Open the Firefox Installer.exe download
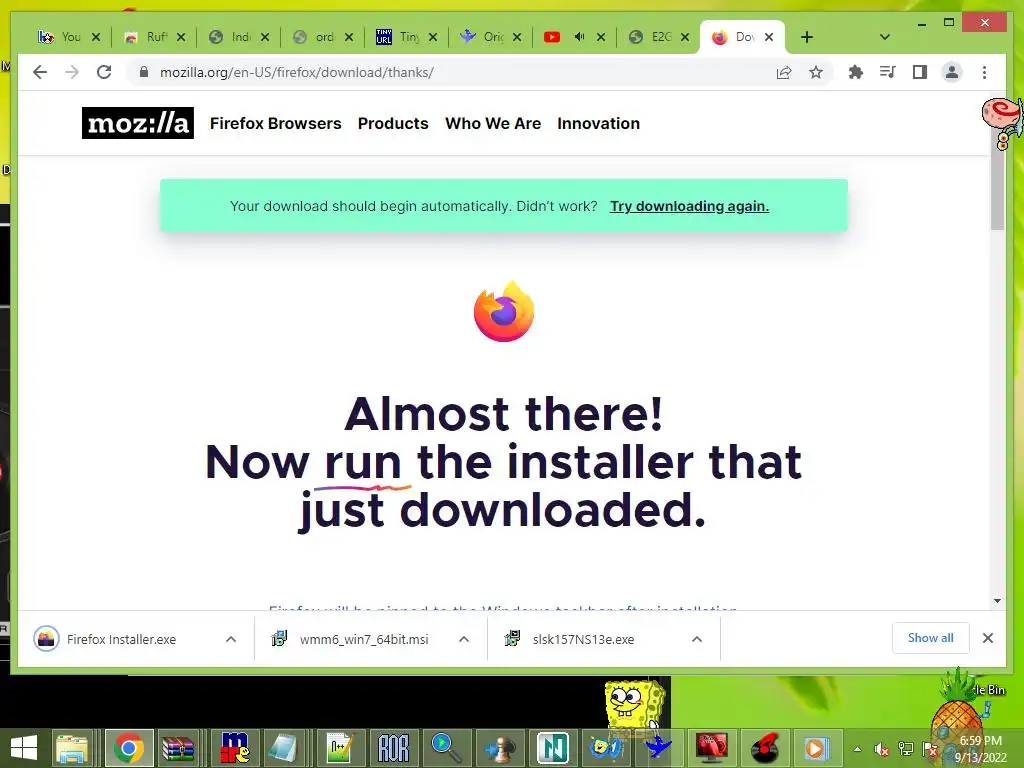Screen dimensions: 1024x768 click(121, 639)
